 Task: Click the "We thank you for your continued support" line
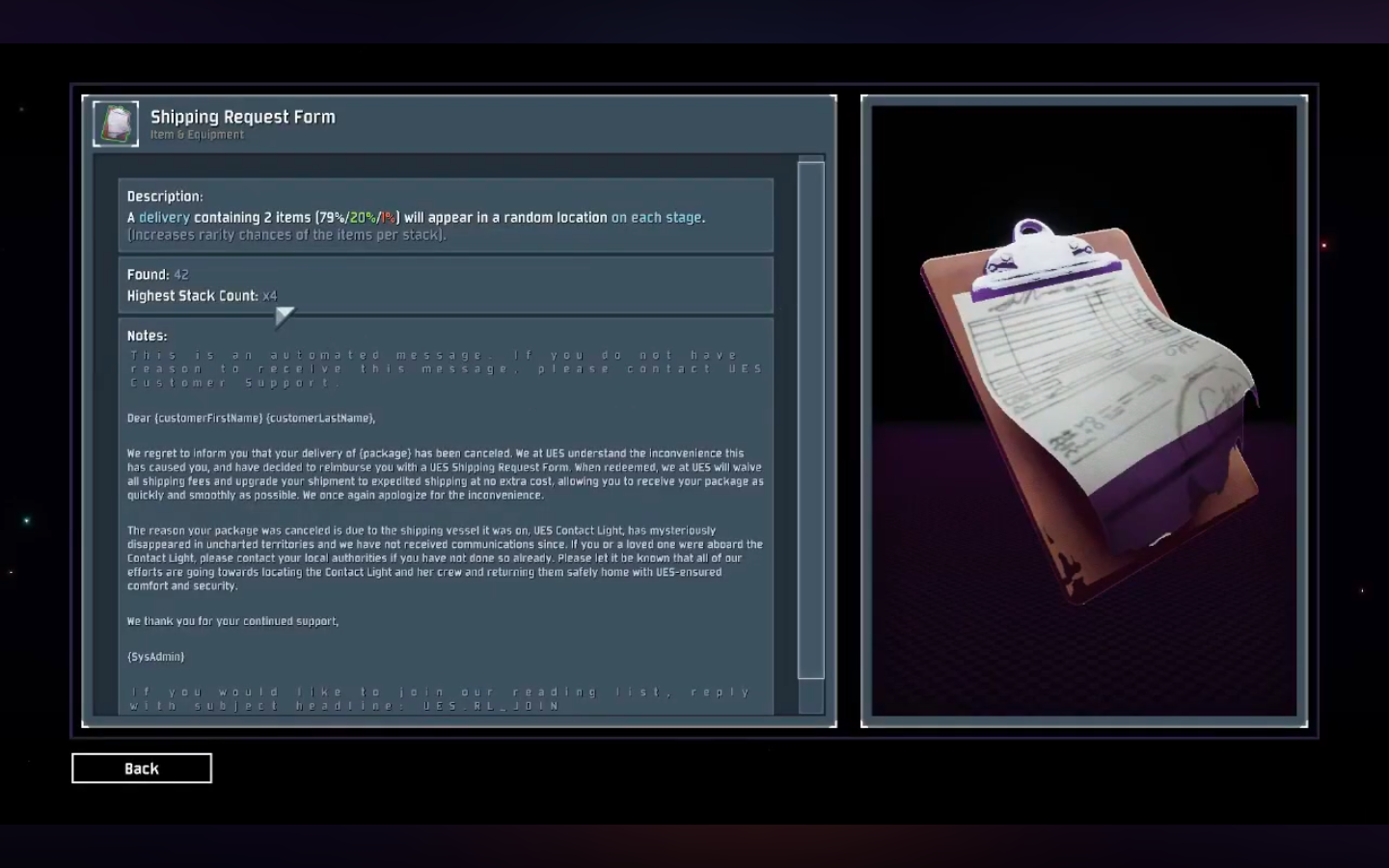pyautogui.click(x=232, y=622)
